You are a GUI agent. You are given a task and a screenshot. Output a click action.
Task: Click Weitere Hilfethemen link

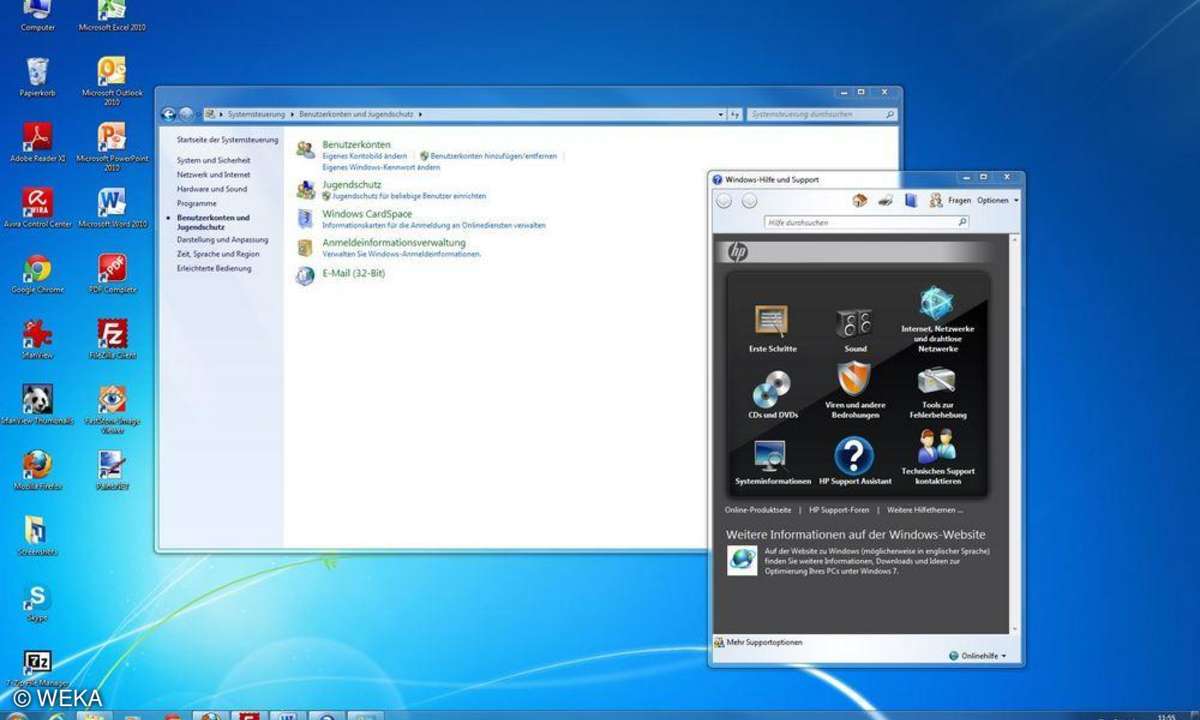pyautogui.click(x=925, y=510)
